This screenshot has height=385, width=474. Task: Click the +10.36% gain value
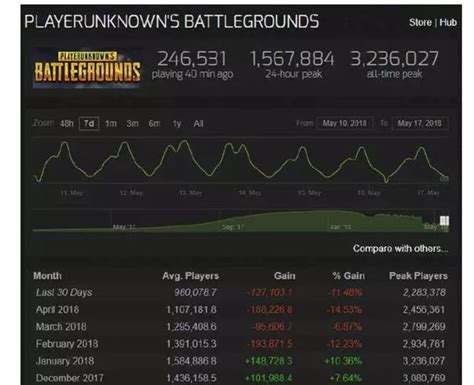[343, 361]
